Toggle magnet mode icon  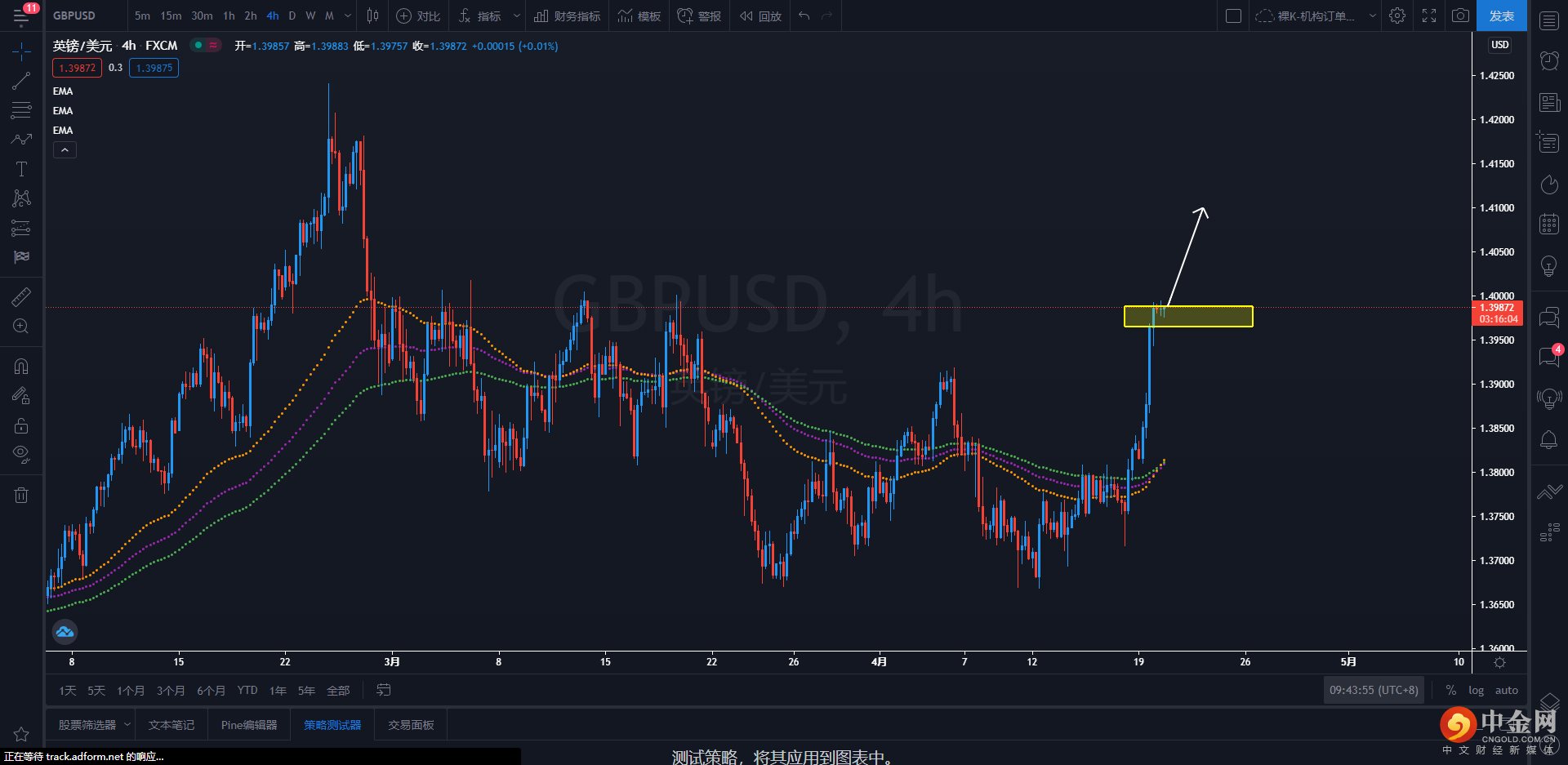[21, 367]
